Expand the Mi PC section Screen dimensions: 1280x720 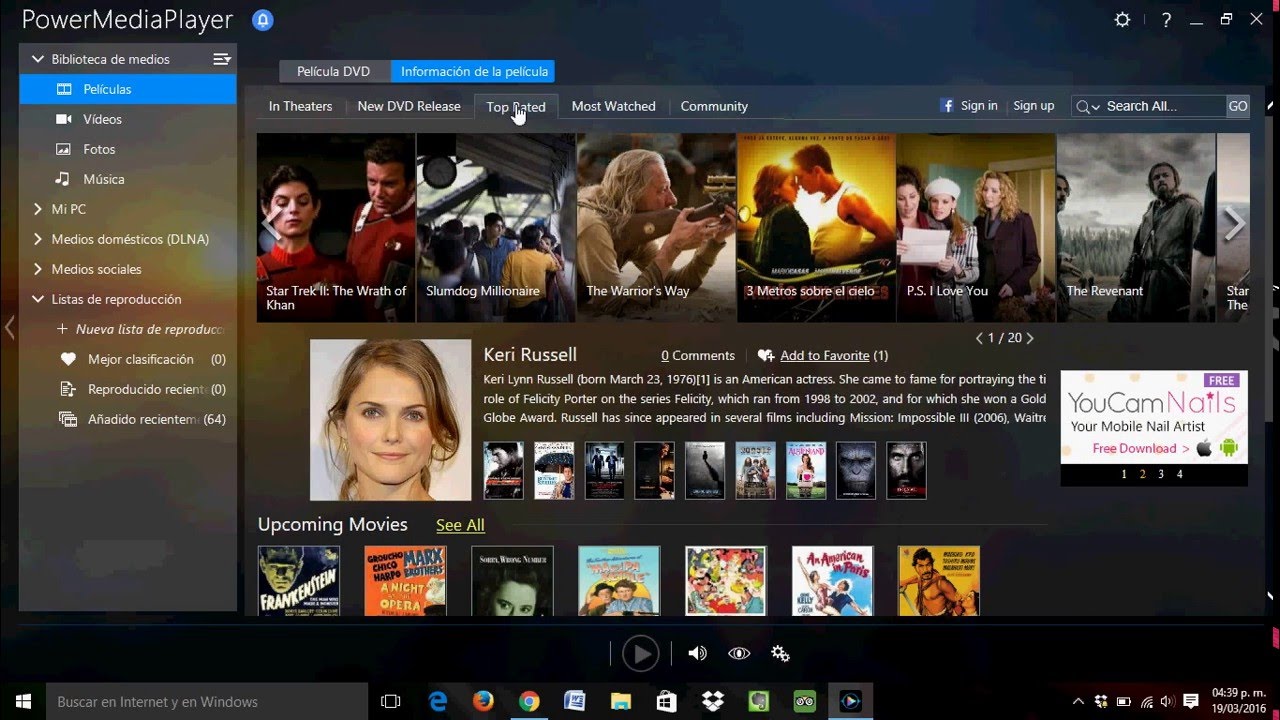point(38,209)
